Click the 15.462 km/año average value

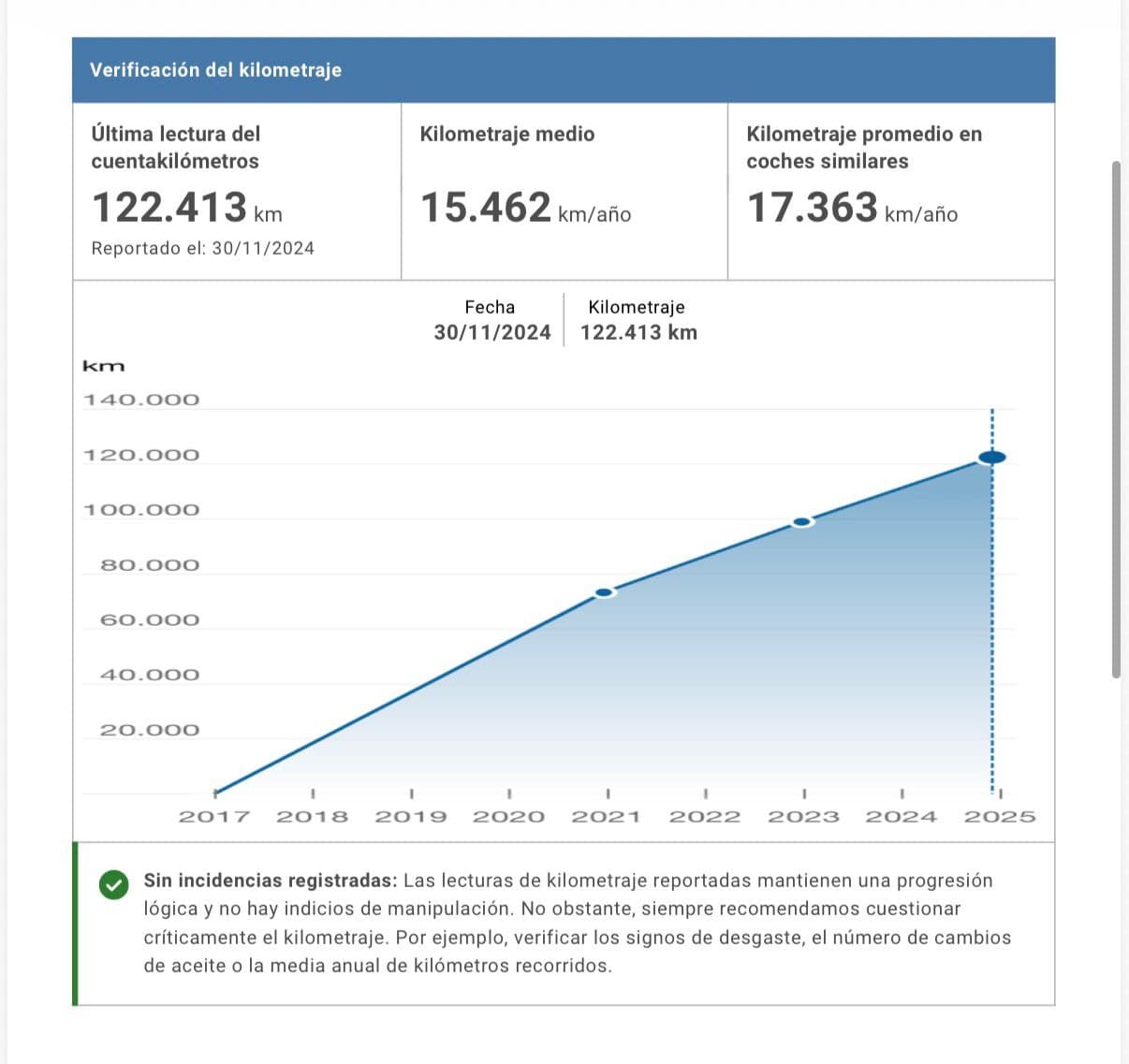pos(524,208)
